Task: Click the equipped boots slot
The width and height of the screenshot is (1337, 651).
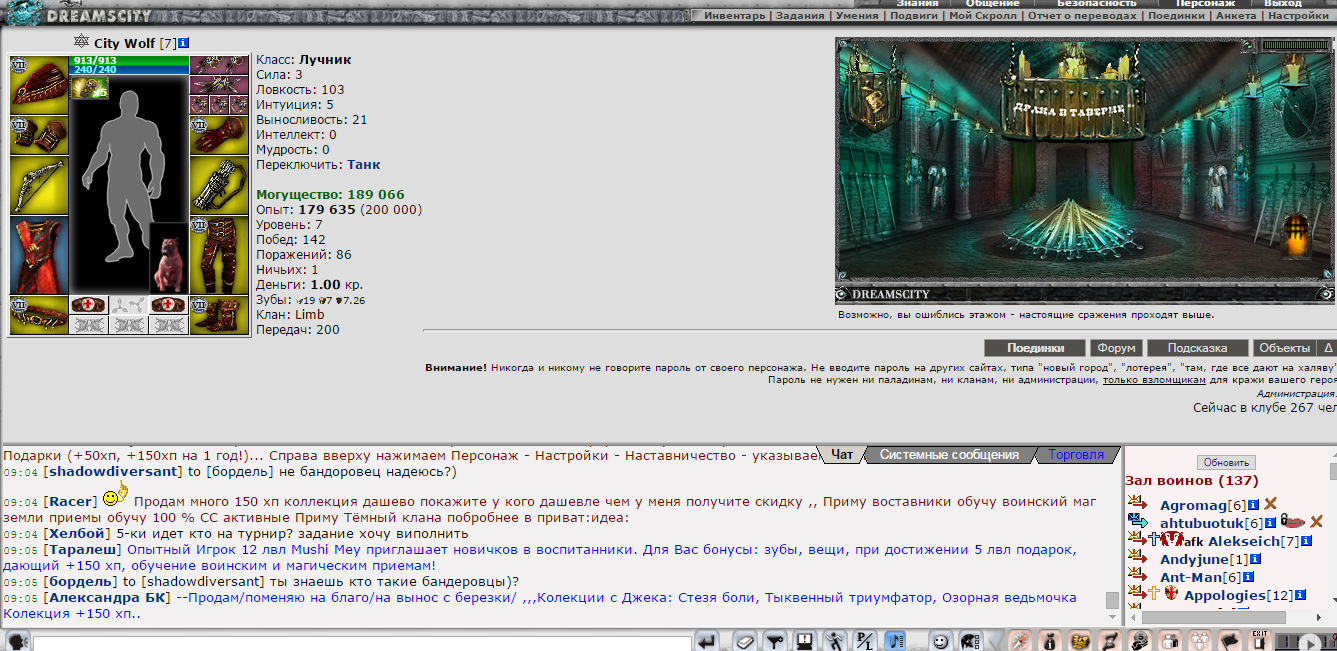Action: [x=218, y=315]
